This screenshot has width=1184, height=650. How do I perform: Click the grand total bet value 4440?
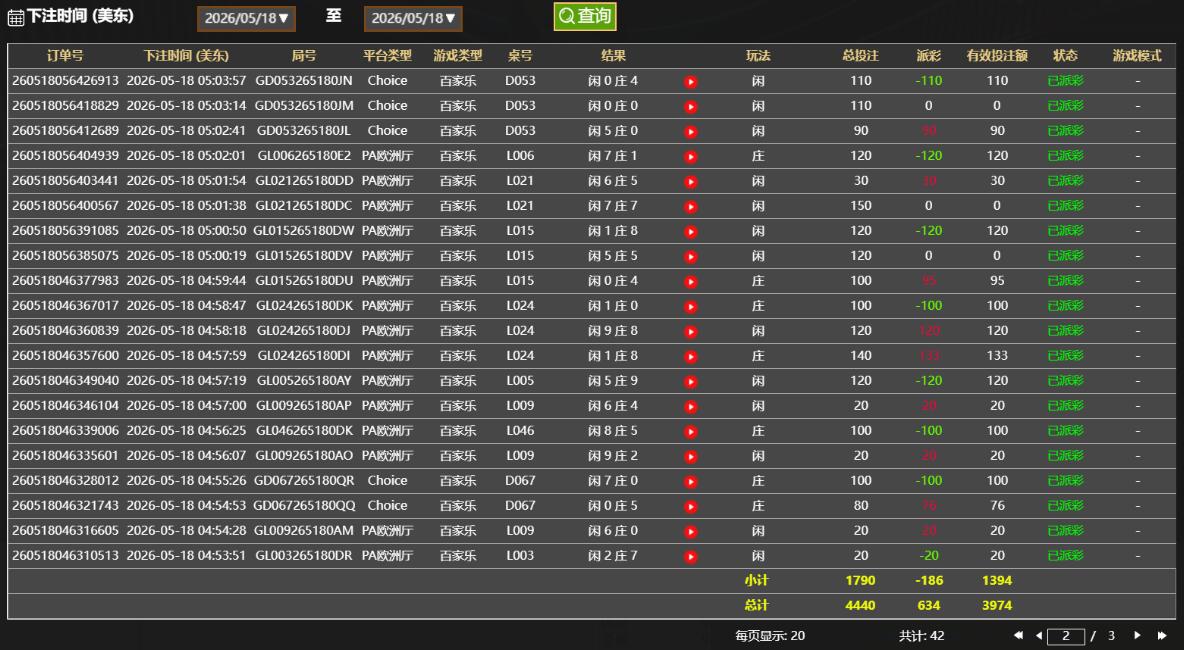860,605
